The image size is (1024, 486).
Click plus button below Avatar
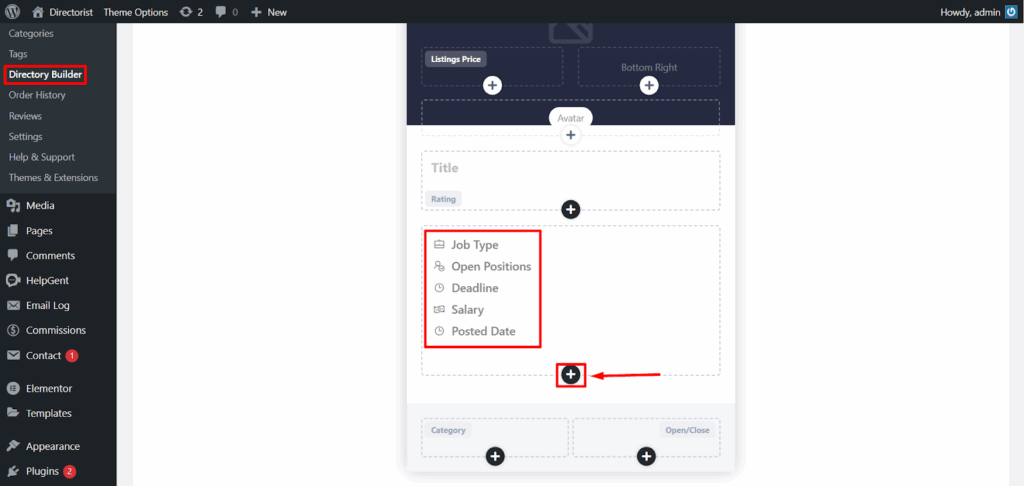(571, 135)
